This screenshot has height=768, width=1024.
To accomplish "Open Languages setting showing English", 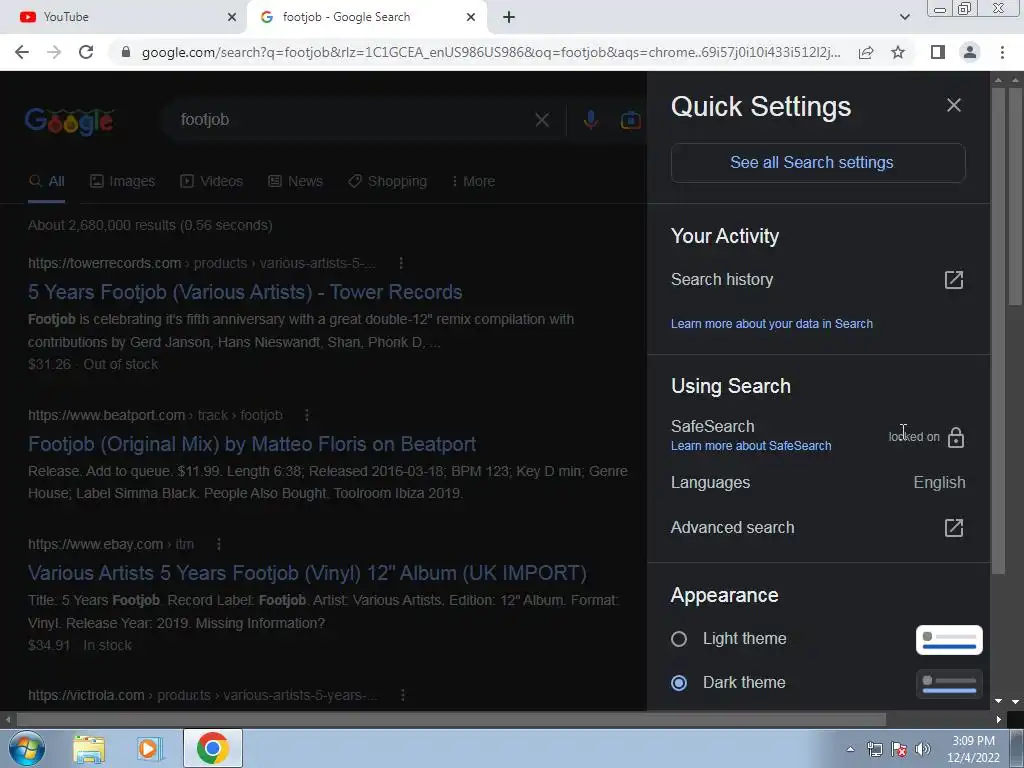I will 818,483.
